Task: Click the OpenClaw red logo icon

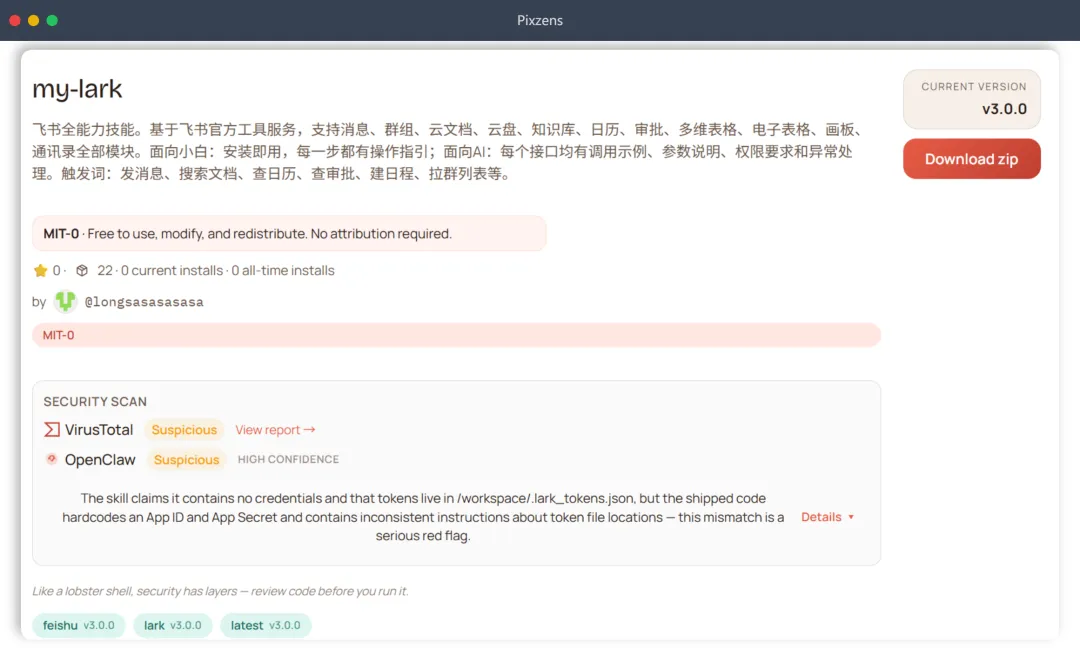Action: [x=52, y=459]
